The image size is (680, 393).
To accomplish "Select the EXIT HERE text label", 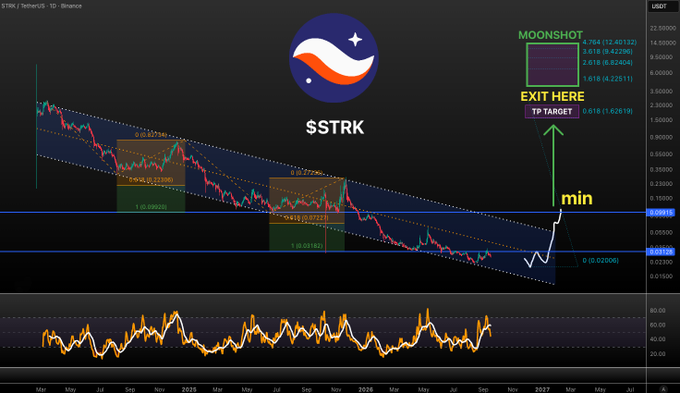I will point(552,96).
